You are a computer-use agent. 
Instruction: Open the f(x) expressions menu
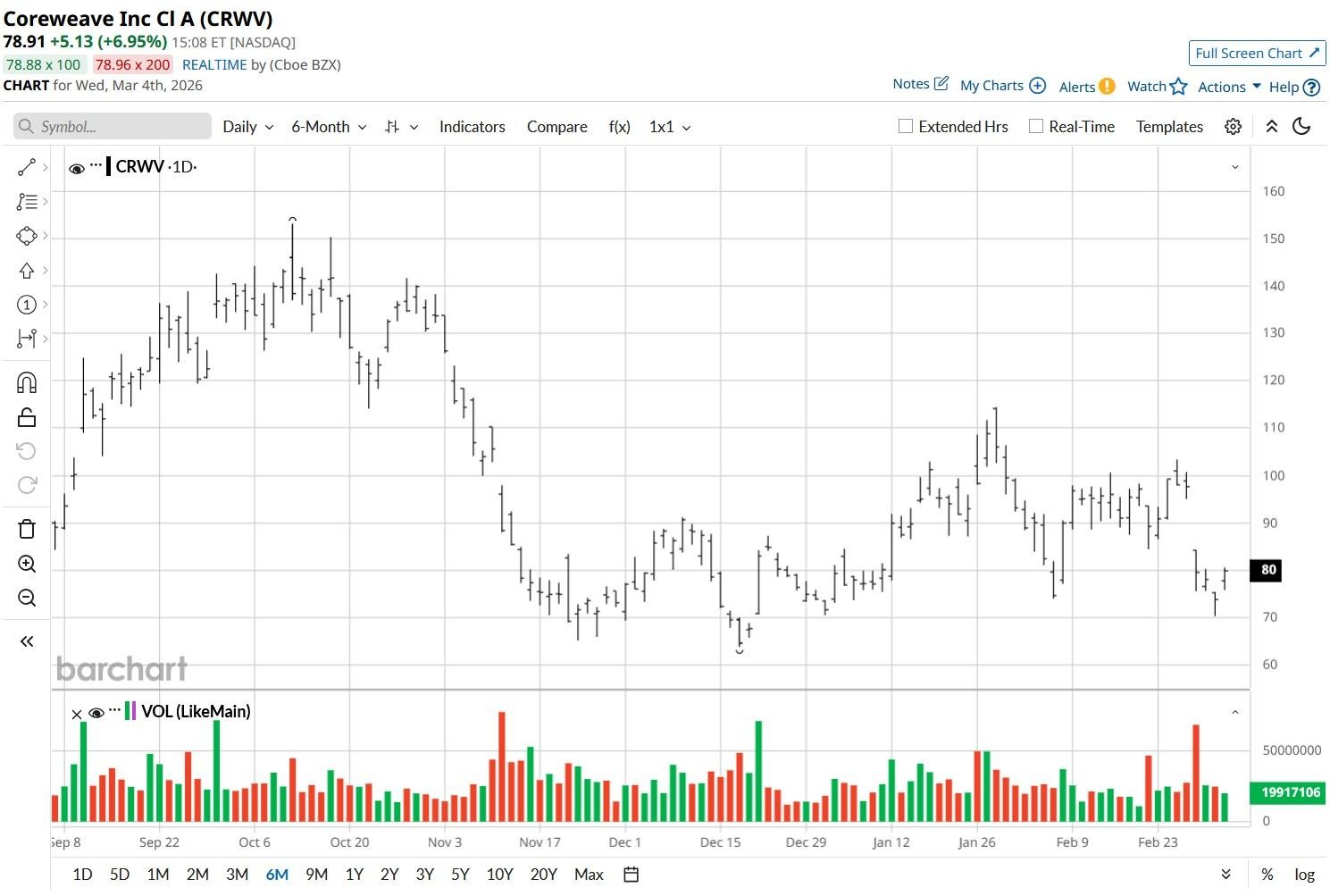[x=619, y=127]
